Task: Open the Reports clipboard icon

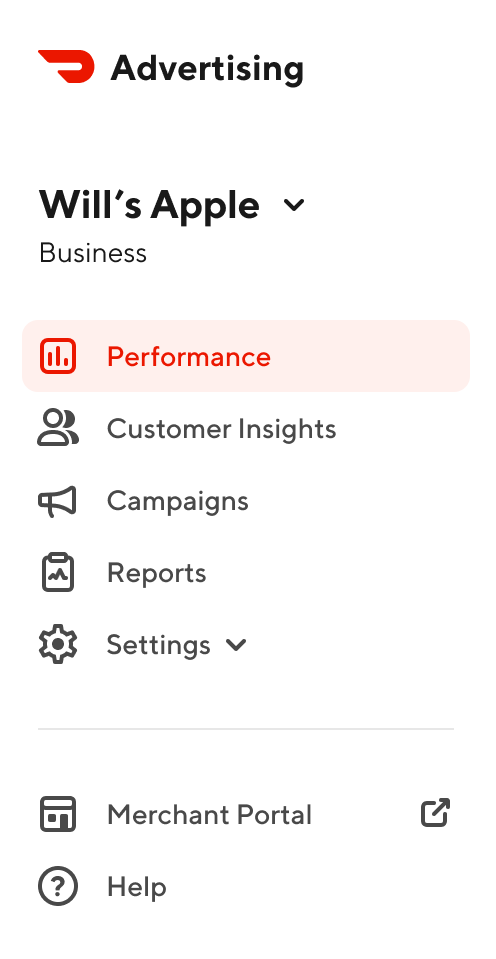Action: coord(58,572)
